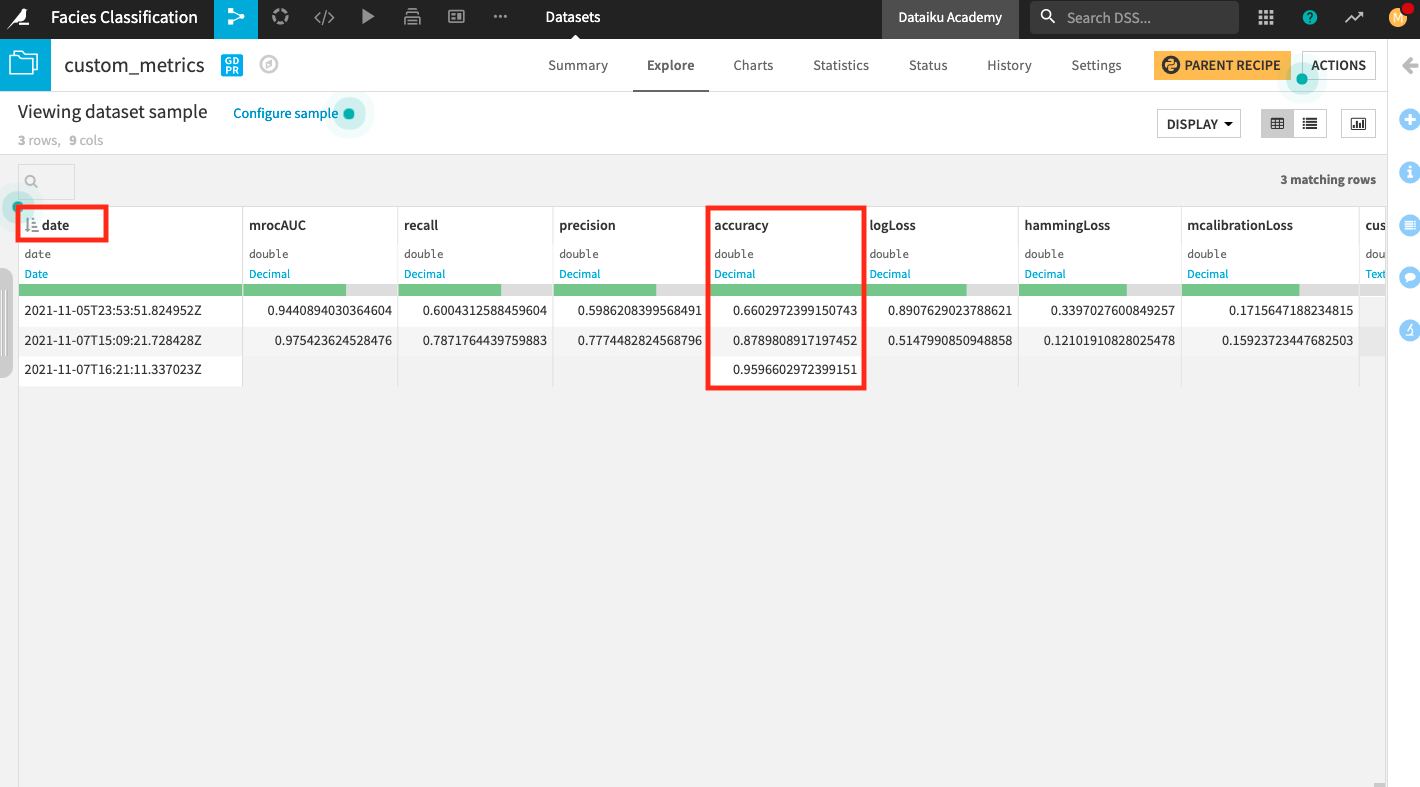Click the sort icon on date column

point(31,225)
